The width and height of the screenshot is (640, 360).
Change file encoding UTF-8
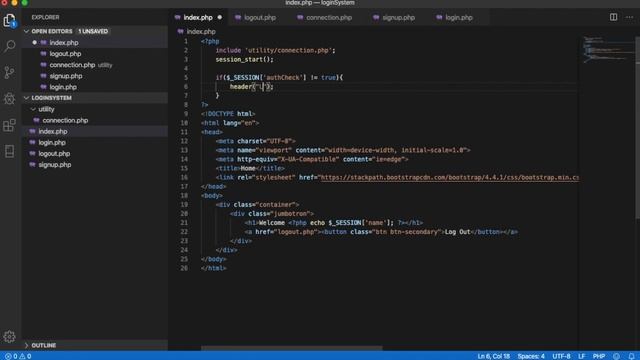561,356
